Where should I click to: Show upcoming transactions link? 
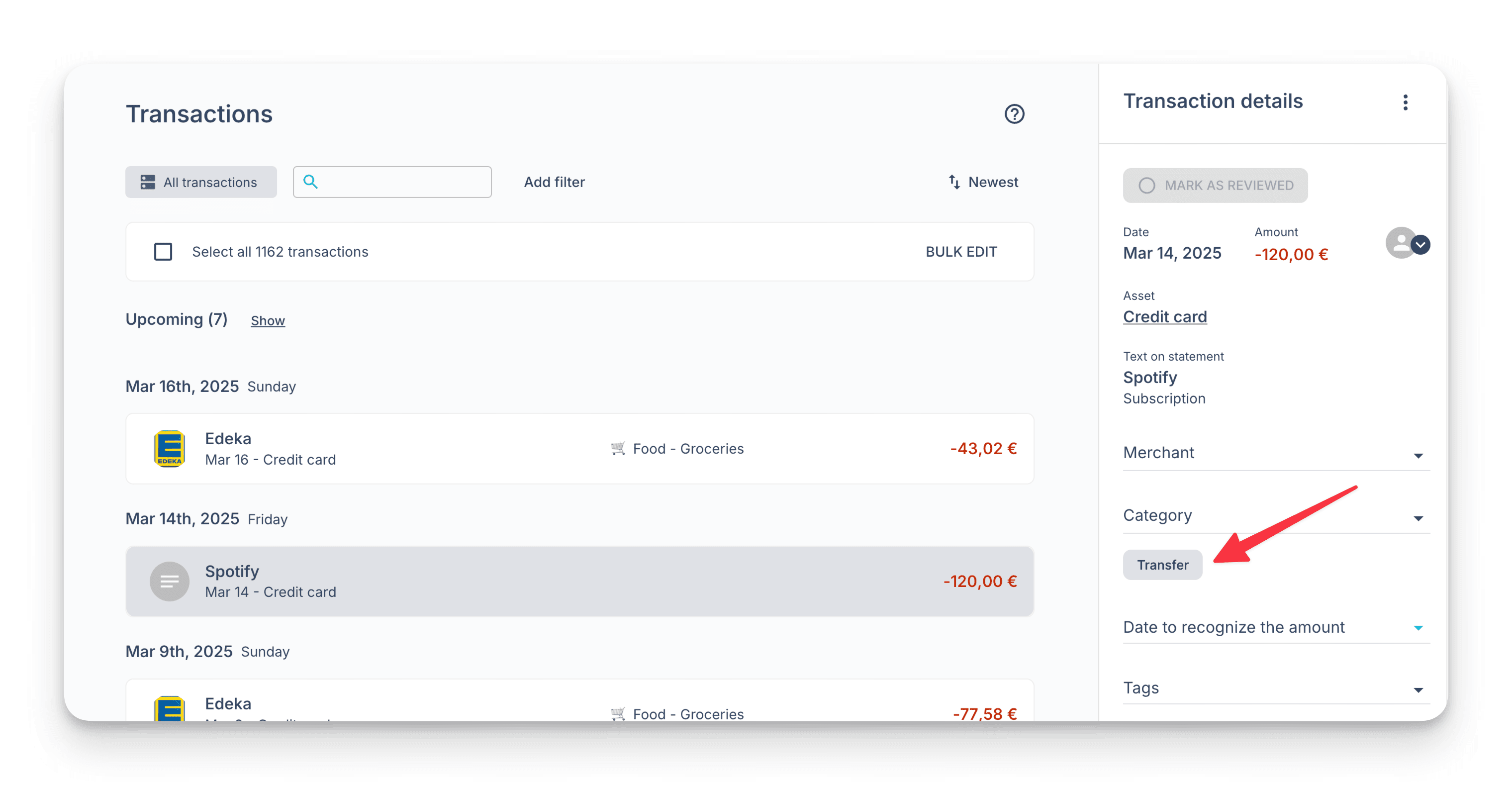point(268,320)
